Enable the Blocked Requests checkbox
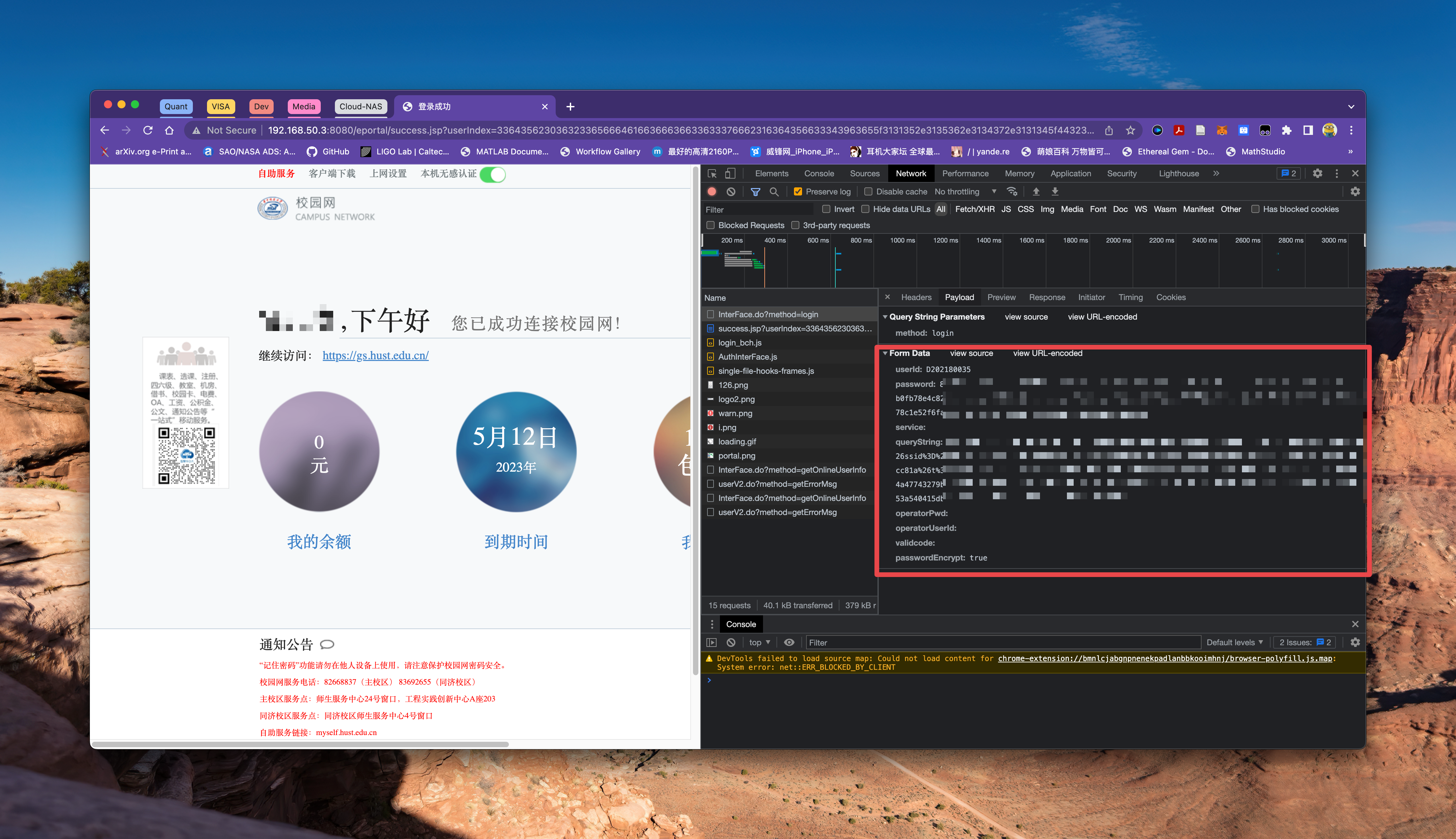 tap(711, 225)
